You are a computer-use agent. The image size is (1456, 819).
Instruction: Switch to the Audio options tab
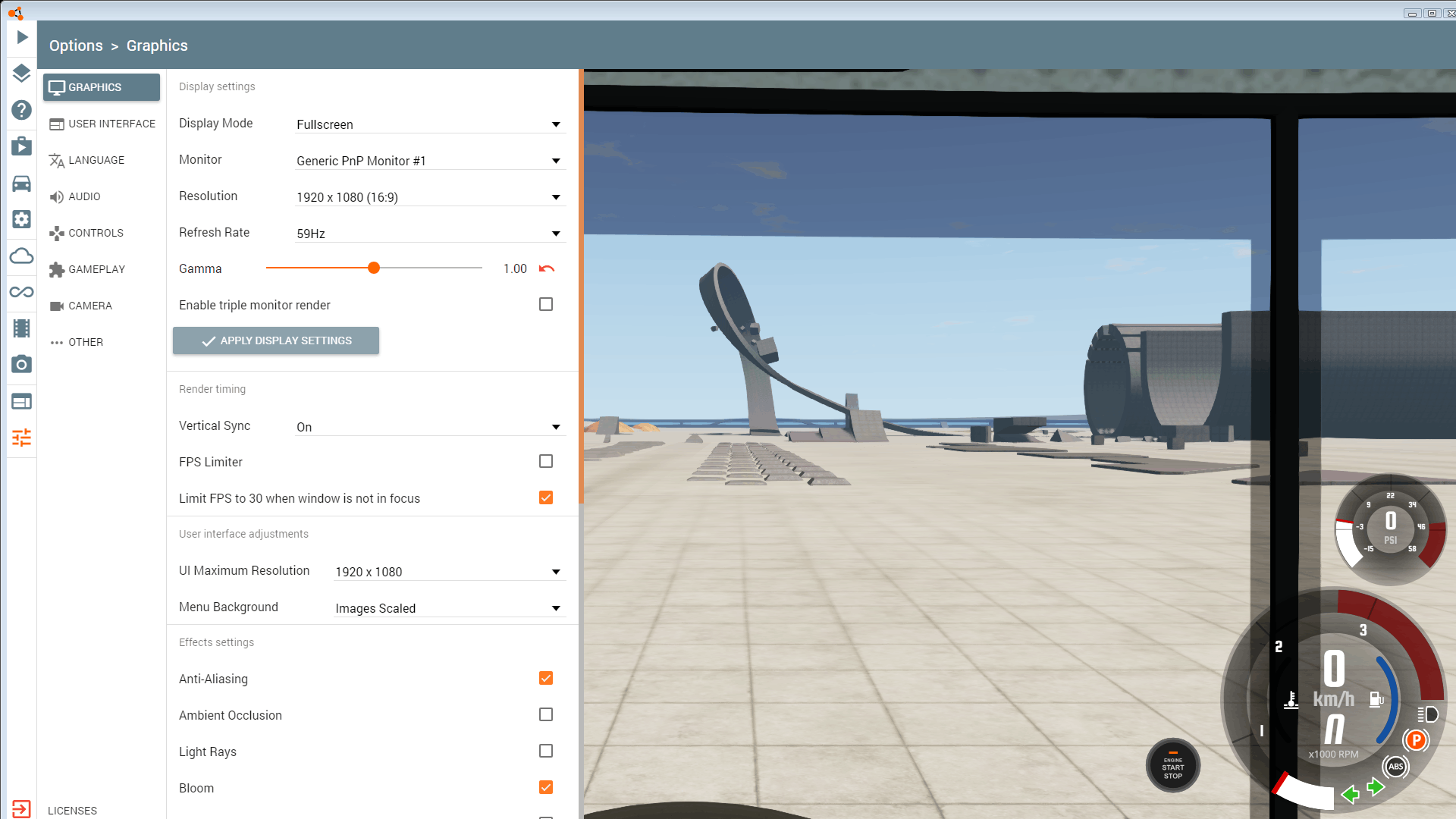(84, 196)
